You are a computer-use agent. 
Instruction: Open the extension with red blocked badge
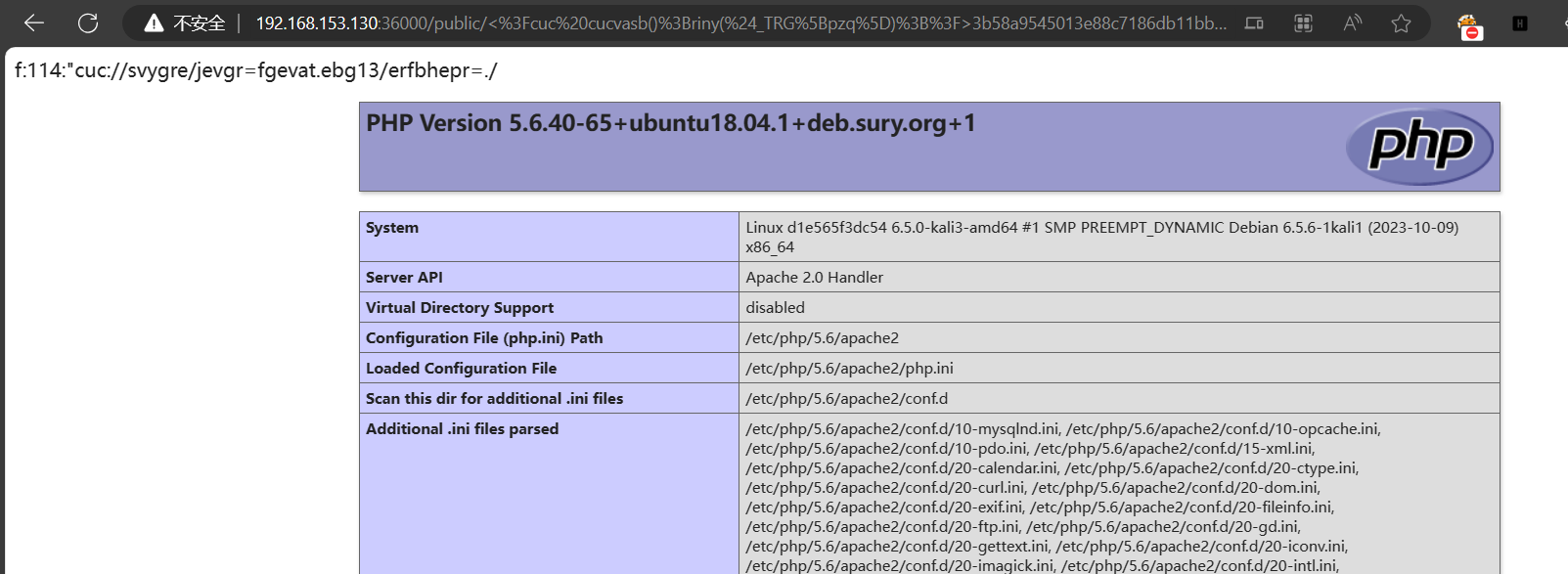(x=1468, y=25)
